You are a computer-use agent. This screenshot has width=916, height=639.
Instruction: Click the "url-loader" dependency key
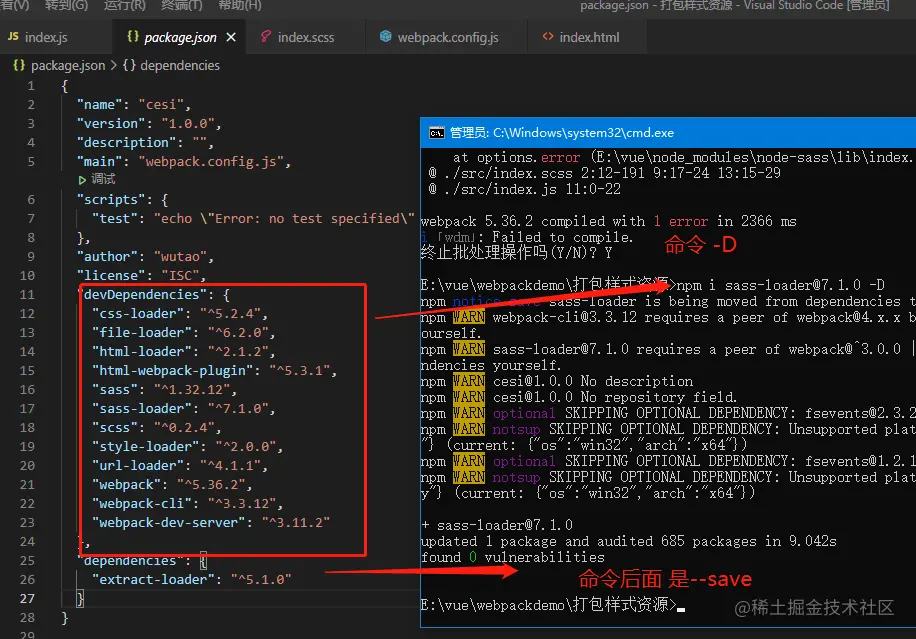138,466
